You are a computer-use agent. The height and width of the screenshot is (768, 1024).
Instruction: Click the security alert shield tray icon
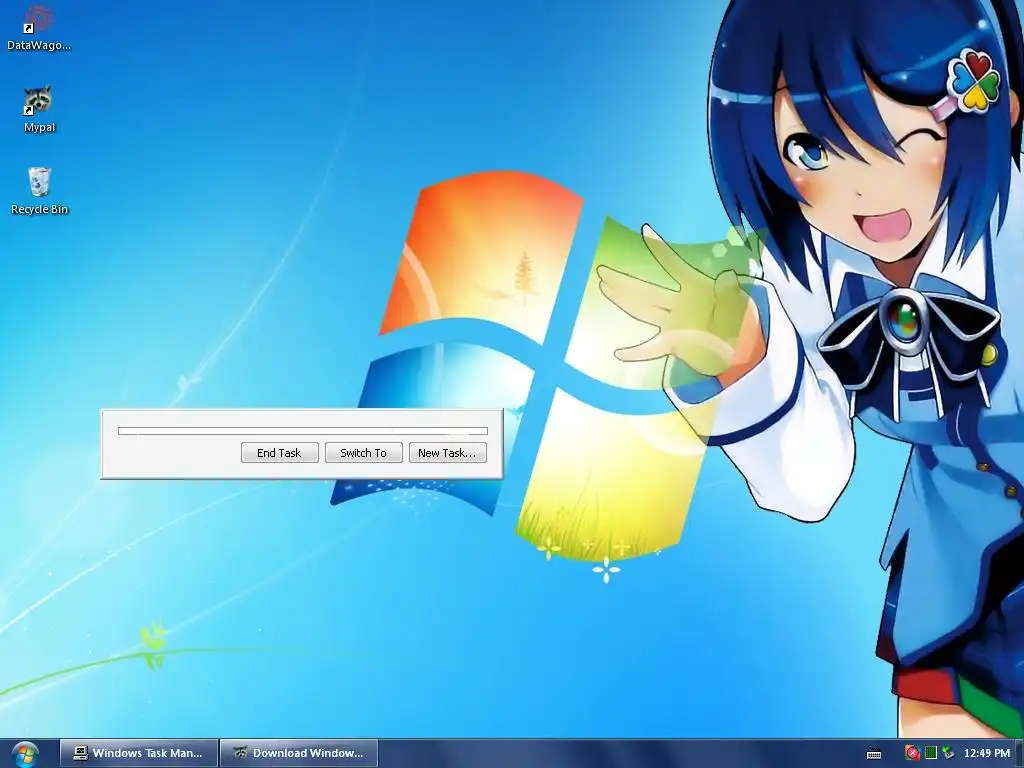click(912, 753)
